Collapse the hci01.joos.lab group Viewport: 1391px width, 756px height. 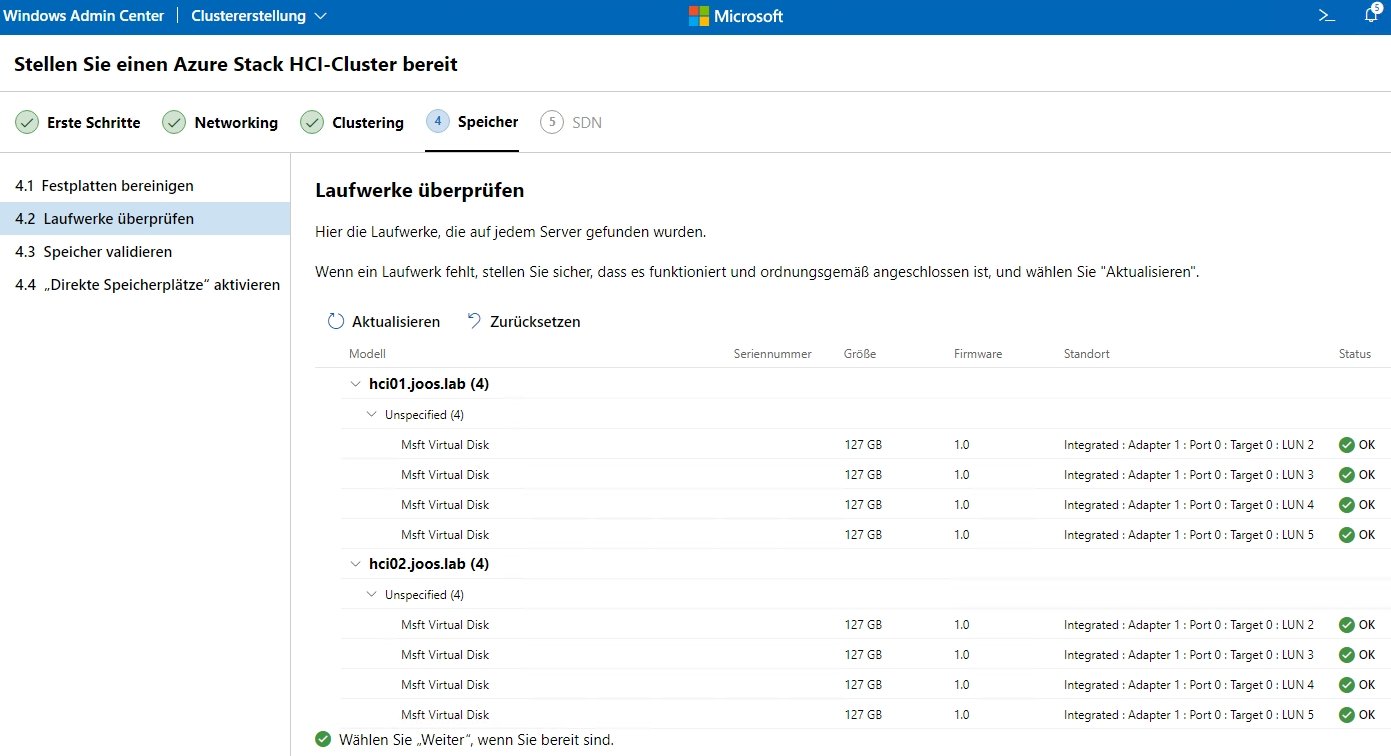click(x=355, y=383)
